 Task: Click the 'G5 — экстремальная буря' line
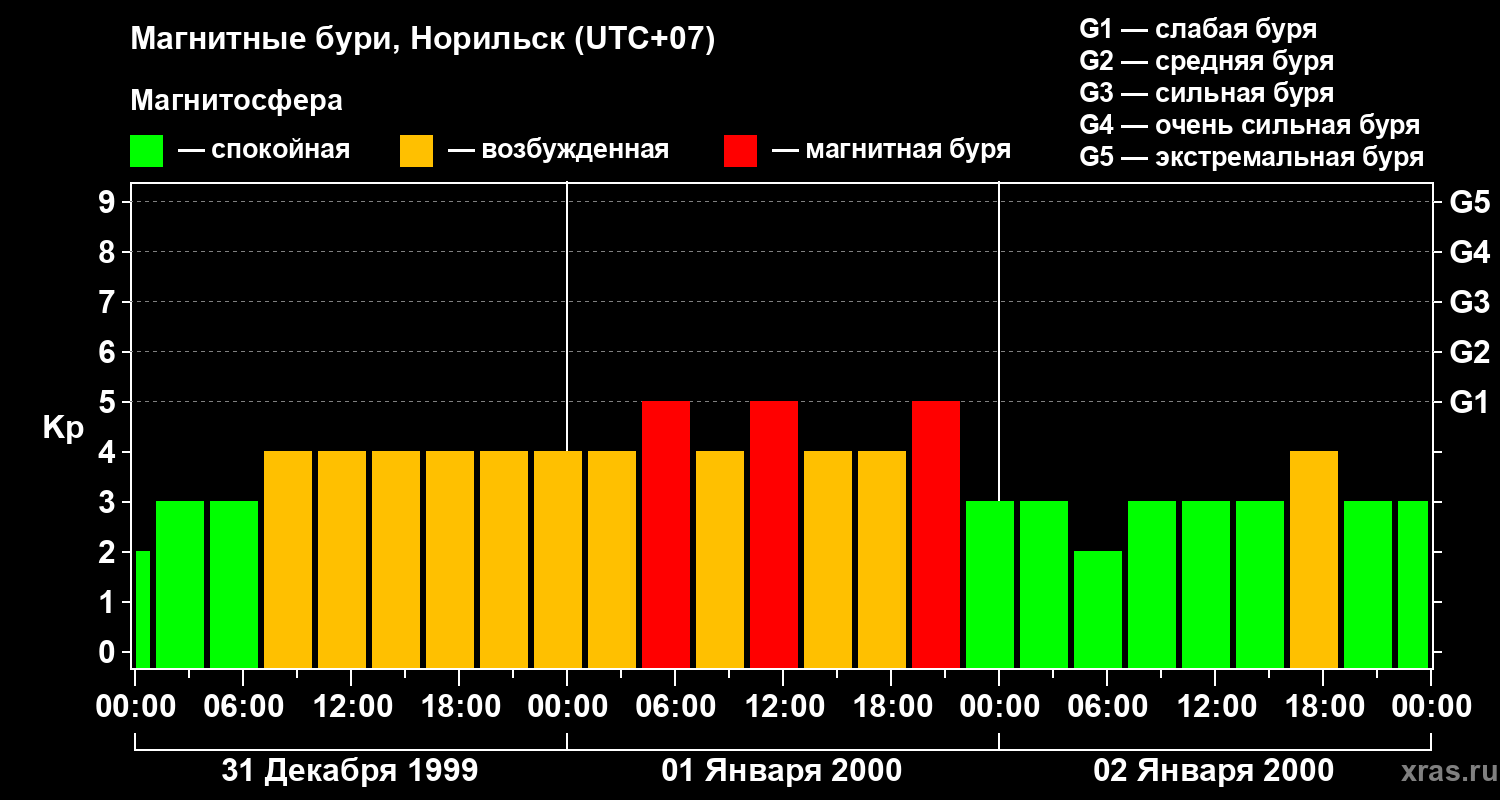coord(1252,157)
